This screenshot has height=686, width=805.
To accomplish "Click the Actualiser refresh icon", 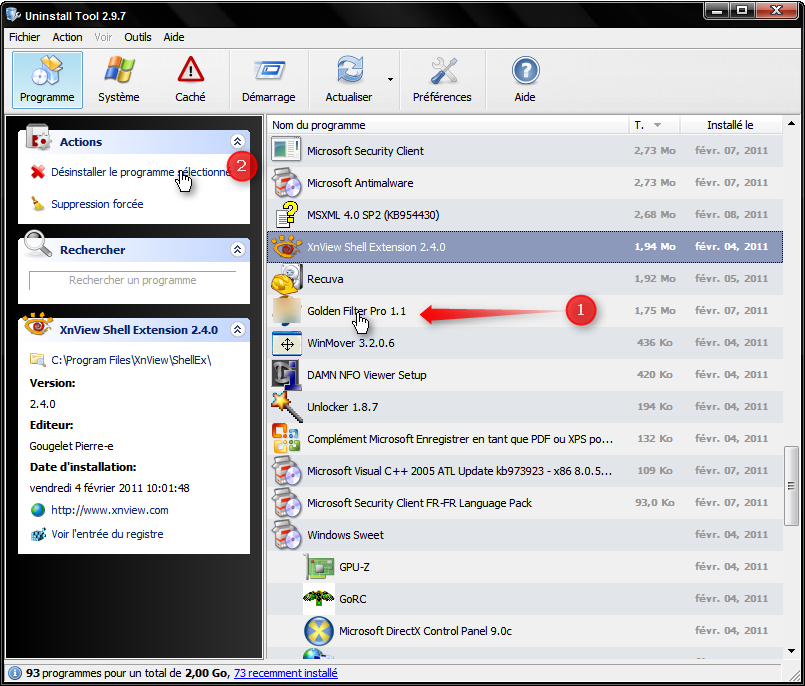I will tap(349, 72).
